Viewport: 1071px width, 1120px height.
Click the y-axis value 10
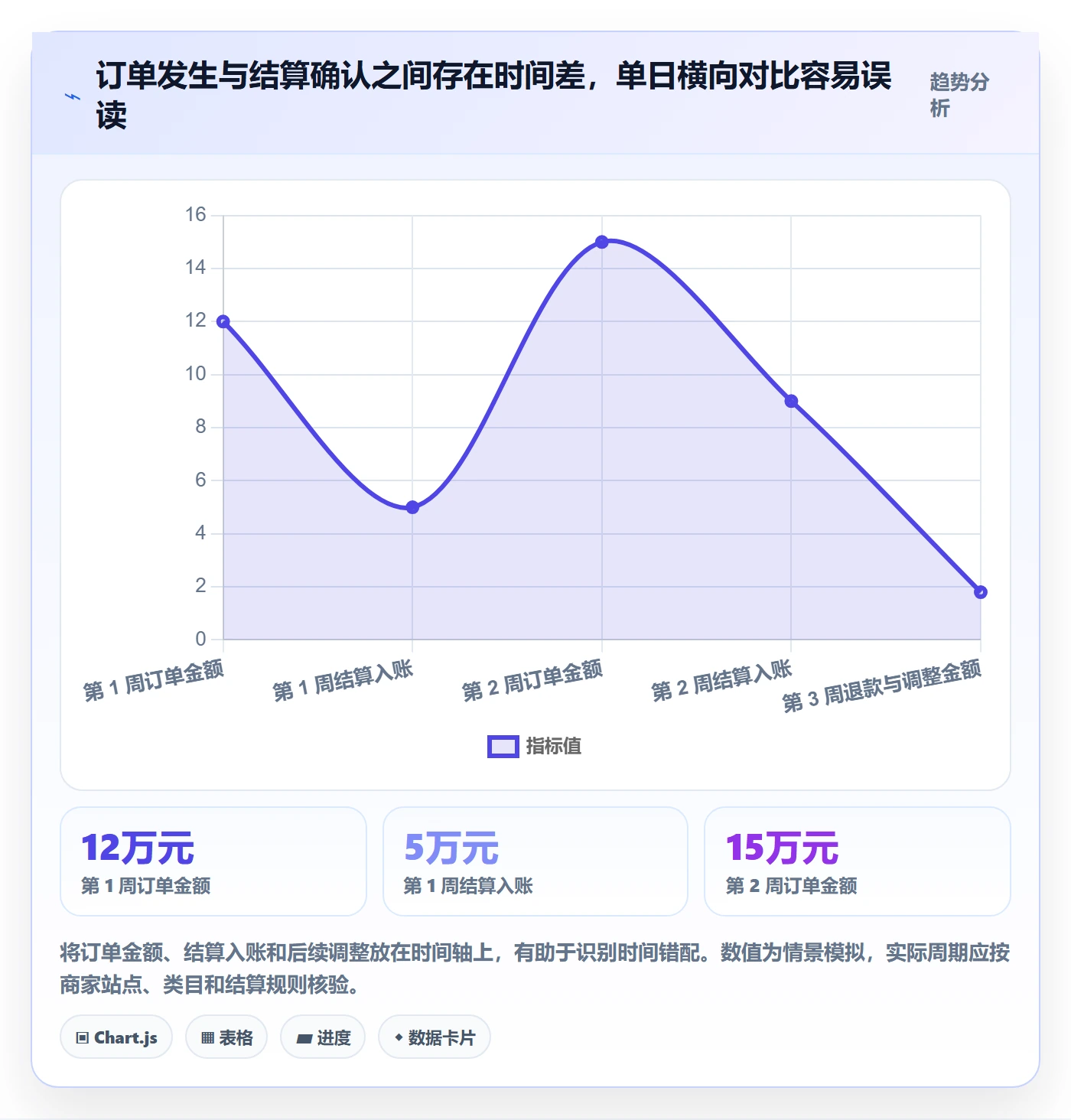(196, 374)
